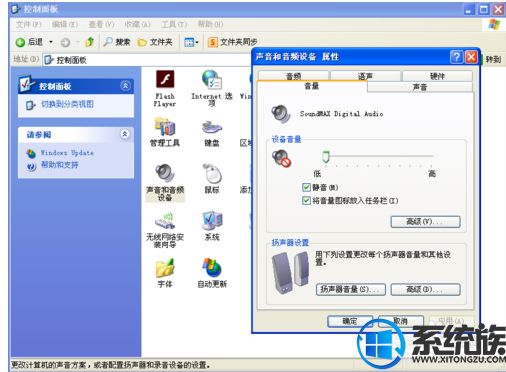The height and width of the screenshot is (372, 506).
Task: Open the 键盘 keyboard icon
Action: coord(211,127)
